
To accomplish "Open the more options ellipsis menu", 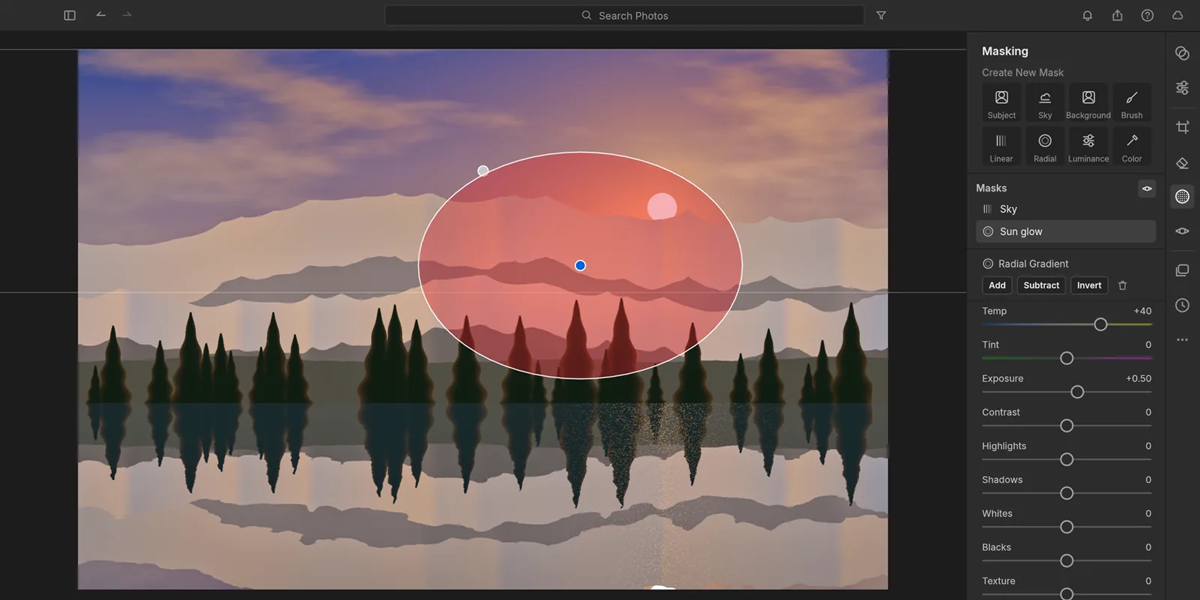I will tap(1182, 340).
